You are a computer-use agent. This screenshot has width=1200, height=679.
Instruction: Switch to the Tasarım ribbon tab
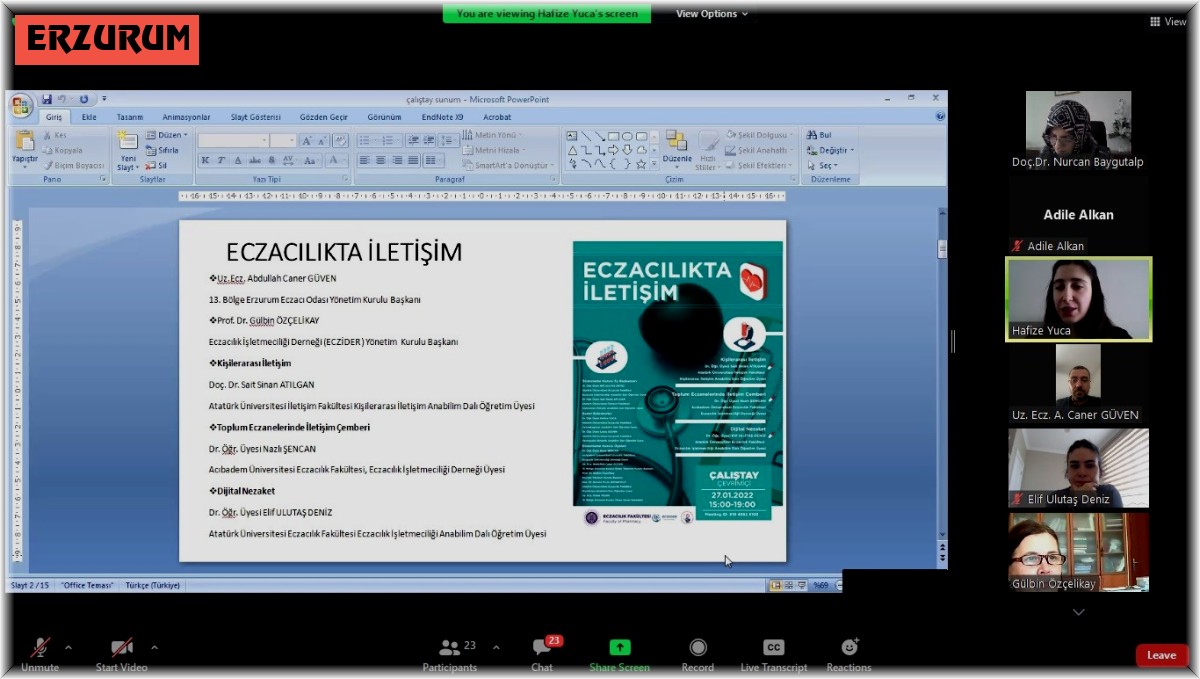(130, 117)
